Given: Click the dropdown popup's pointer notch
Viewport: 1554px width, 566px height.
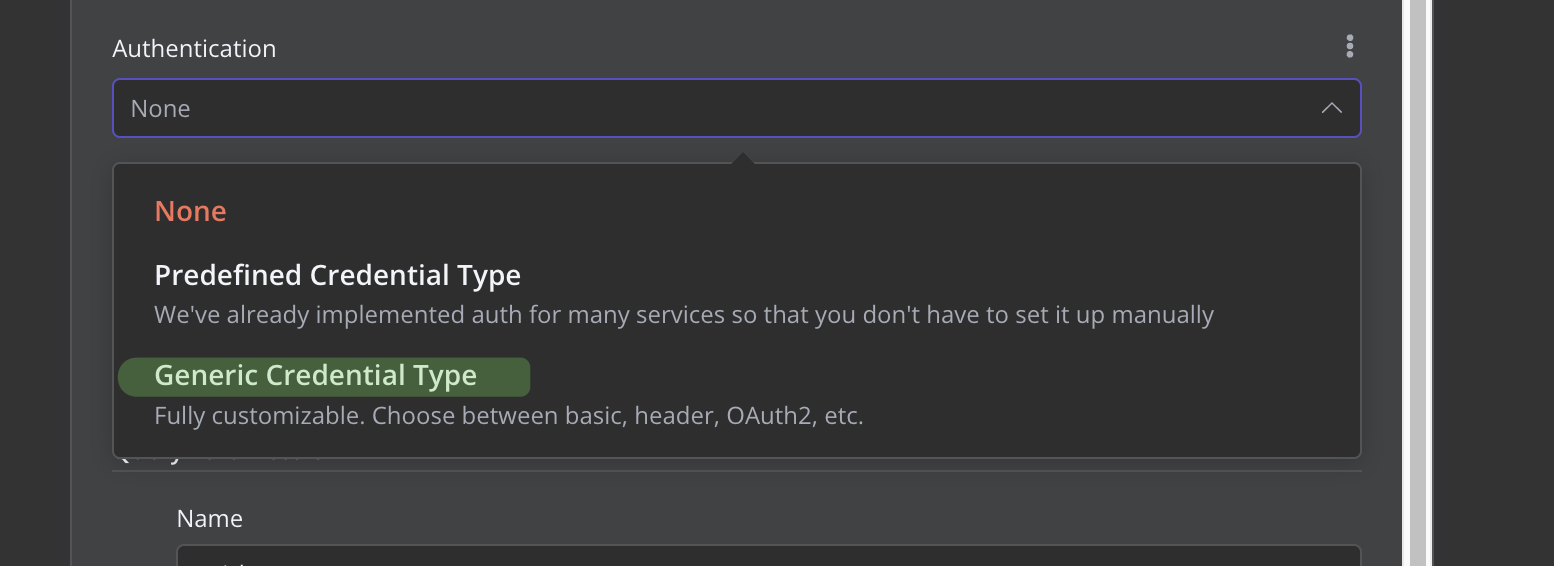Looking at the screenshot, I should (742, 158).
